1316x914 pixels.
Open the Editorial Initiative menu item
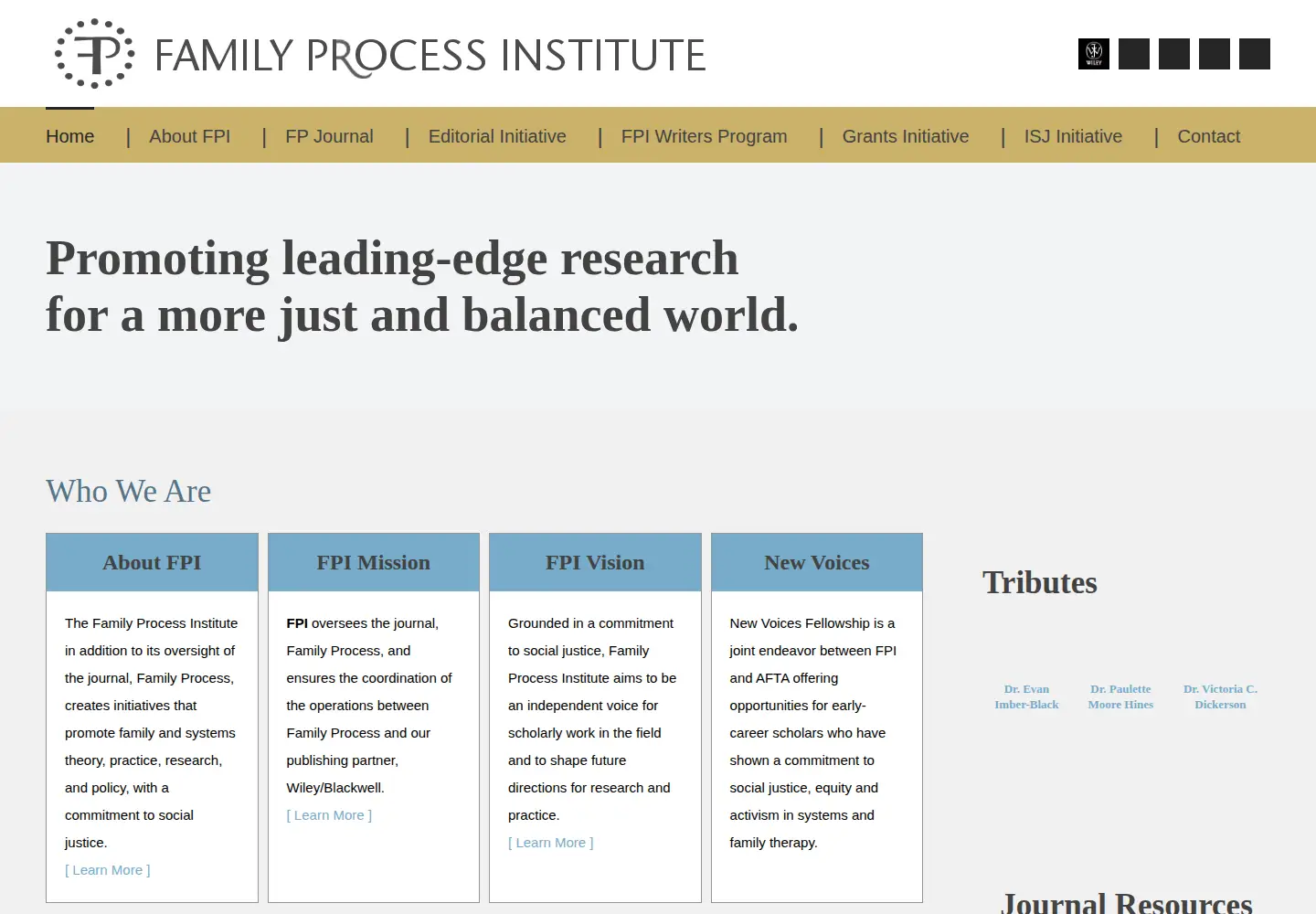coord(497,136)
